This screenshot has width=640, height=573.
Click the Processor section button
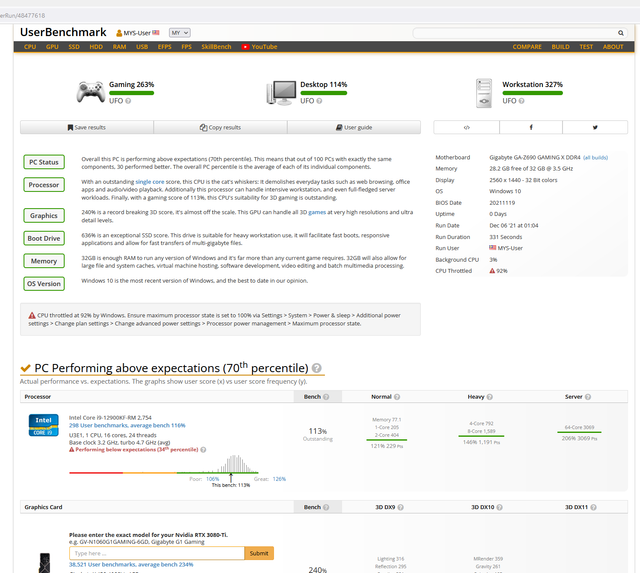pyautogui.click(x=44, y=185)
